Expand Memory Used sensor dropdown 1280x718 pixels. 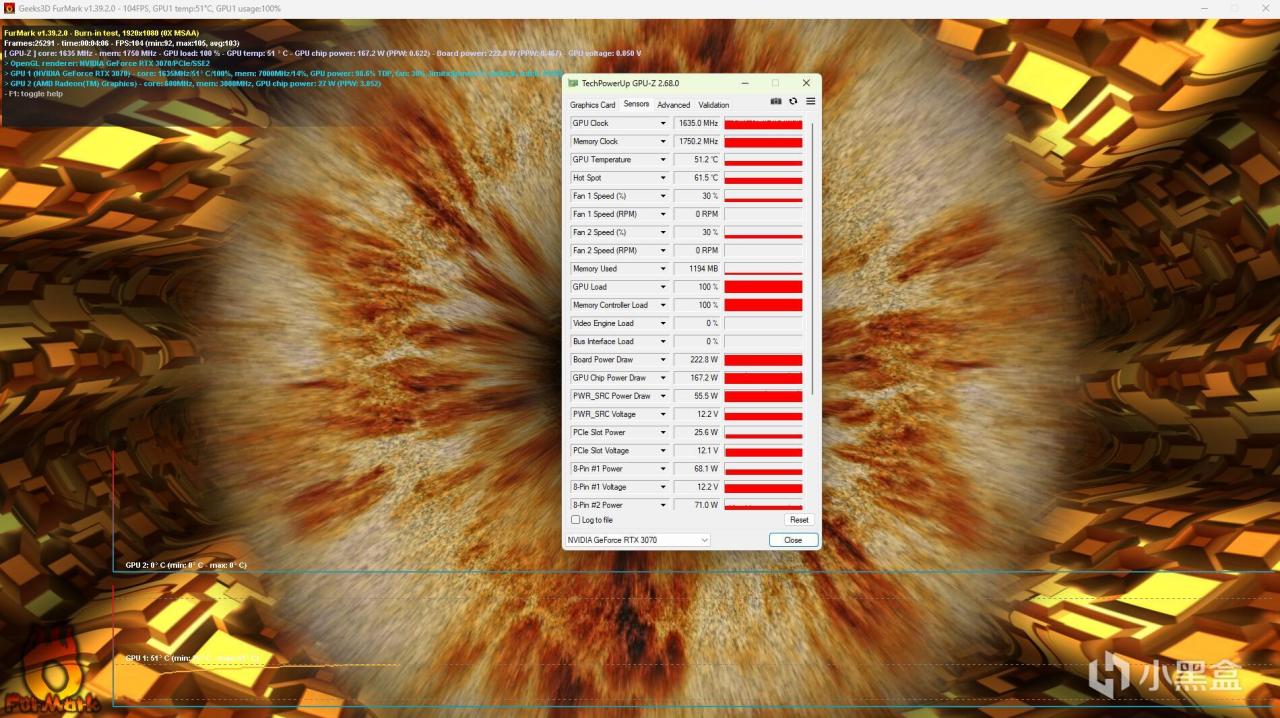point(662,269)
